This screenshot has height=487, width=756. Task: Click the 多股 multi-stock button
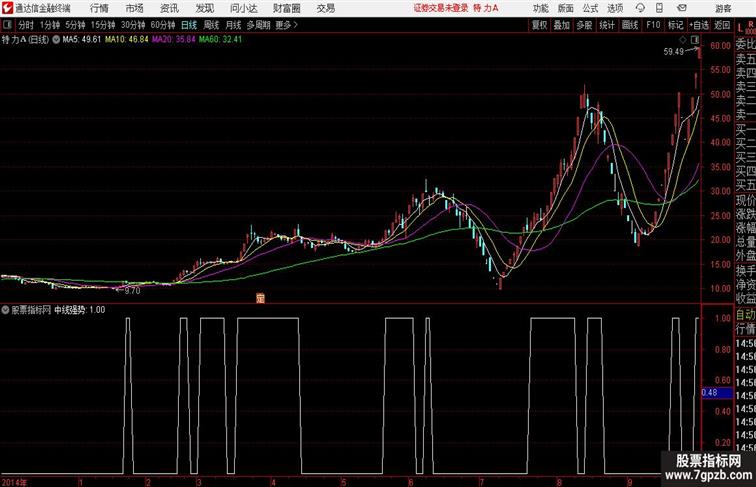click(x=584, y=25)
